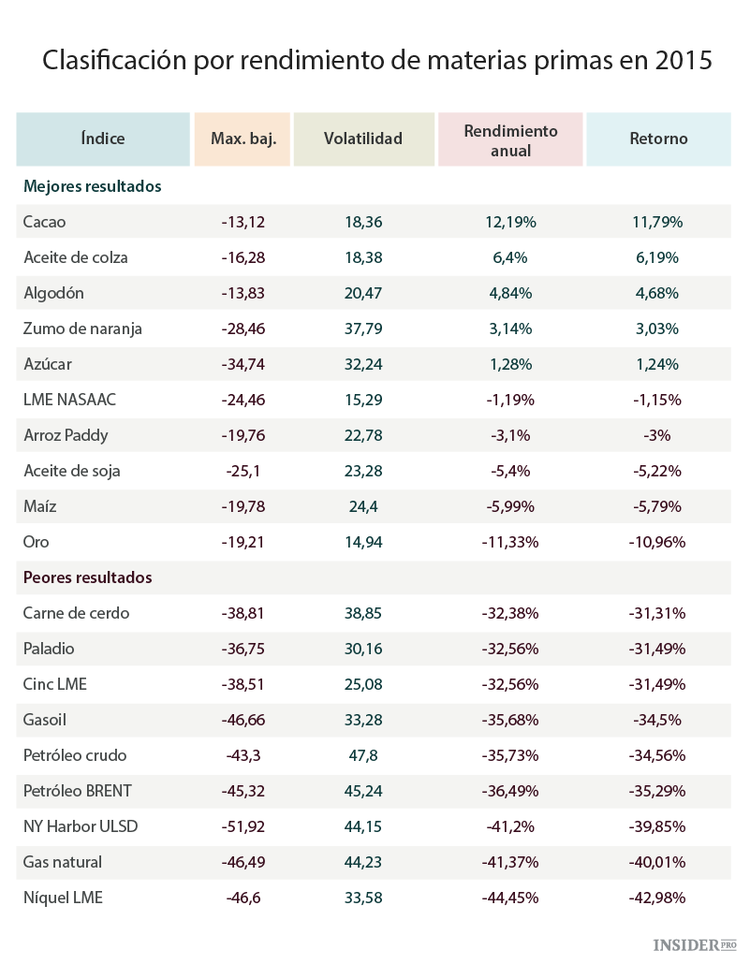
Task: Select the Max. baj. column header
Action: pyautogui.click(x=243, y=139)
